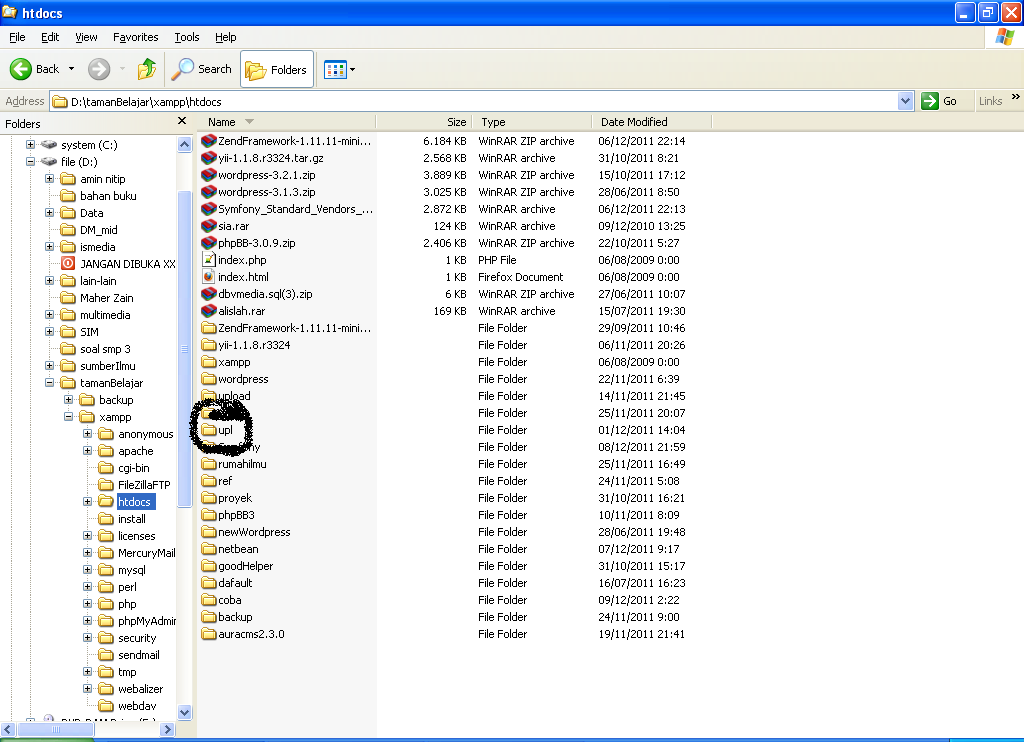
Task: Select the mysql folder icon in tree
Action: [106, 570]
